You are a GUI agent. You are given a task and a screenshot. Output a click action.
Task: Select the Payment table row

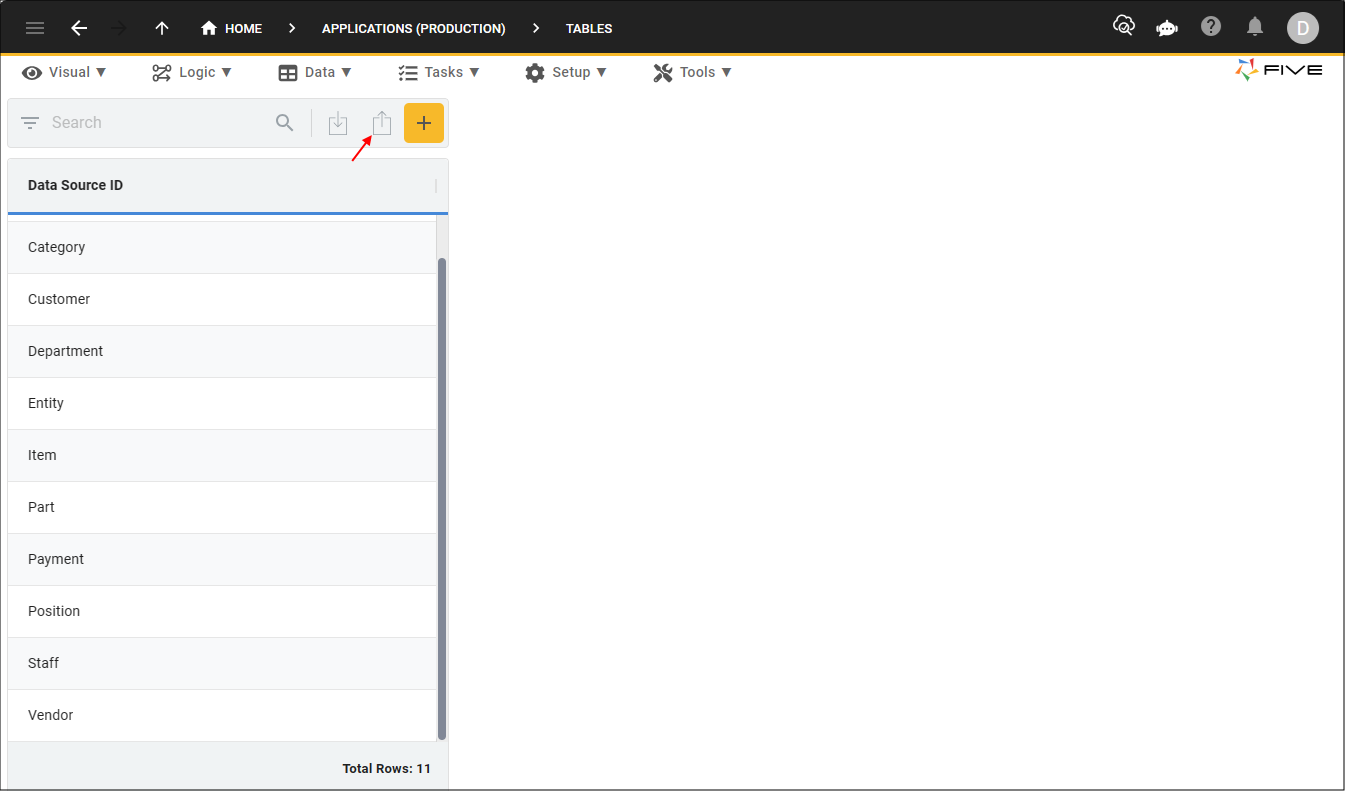coord(222,559)
